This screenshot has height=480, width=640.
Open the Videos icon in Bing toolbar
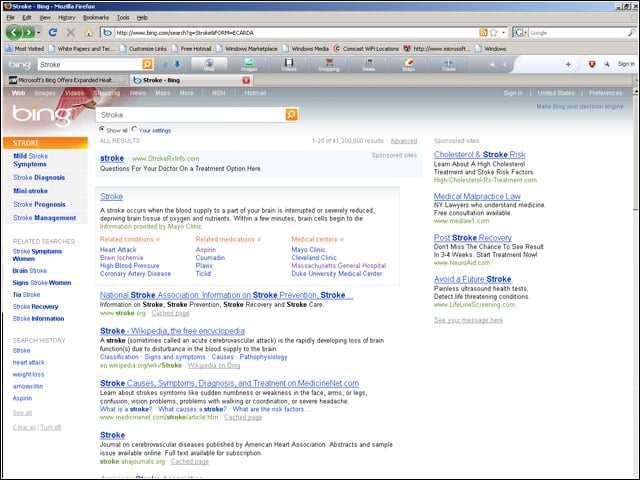pyautogui.click(x=289, y=64)
